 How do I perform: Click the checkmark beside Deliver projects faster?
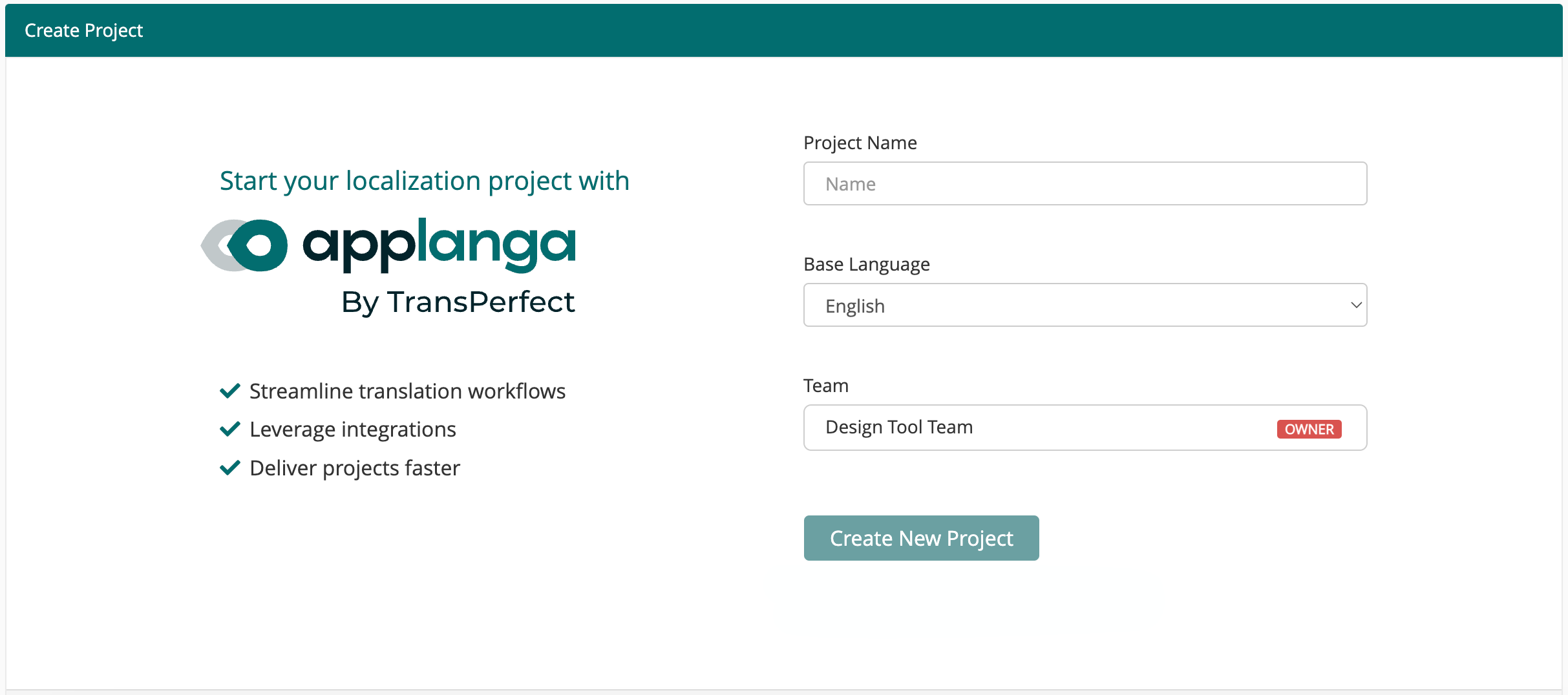pyautogui.click(x=230, y=468)
